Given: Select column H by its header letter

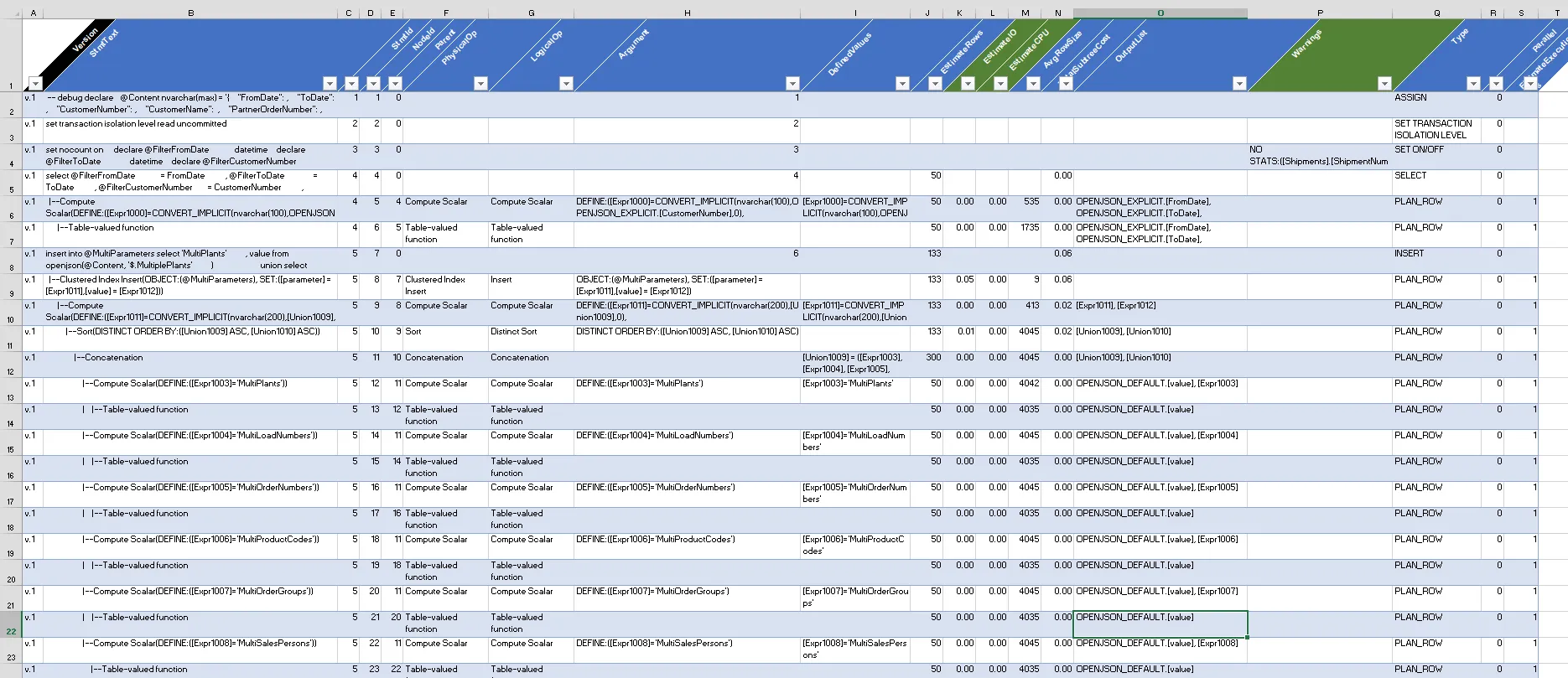Looking at the screenshot, I should (x=688, y=13).
